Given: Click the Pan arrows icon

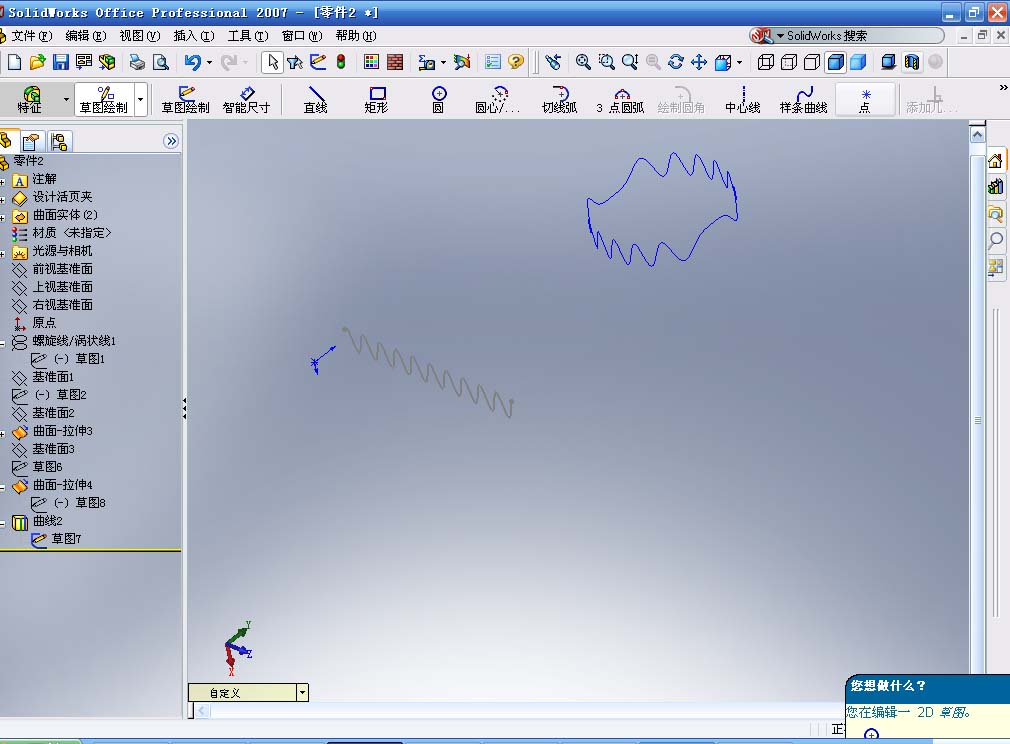Looking at the screenshot, I should (699, 62).
